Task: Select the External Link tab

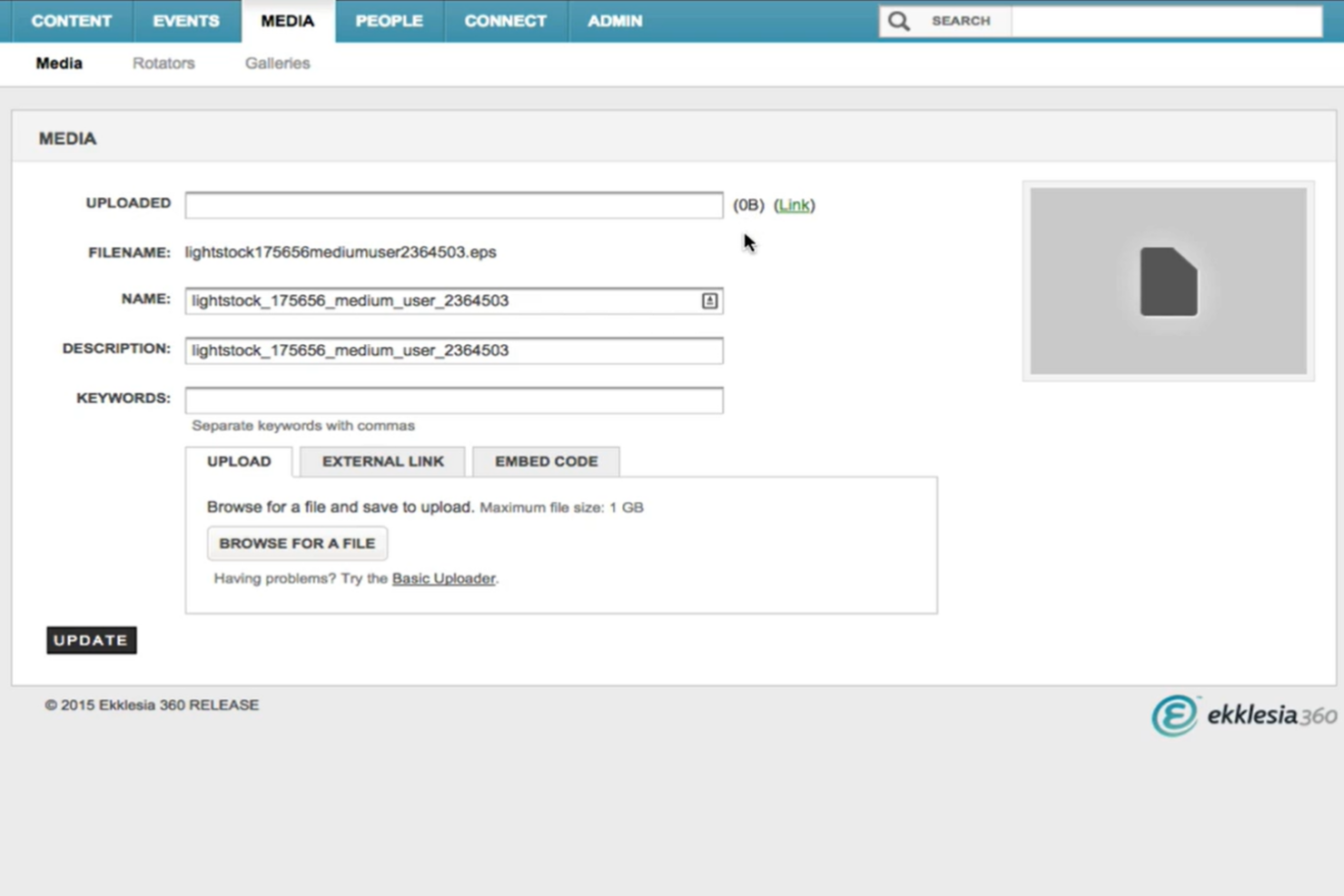Action: click(383, 461)
